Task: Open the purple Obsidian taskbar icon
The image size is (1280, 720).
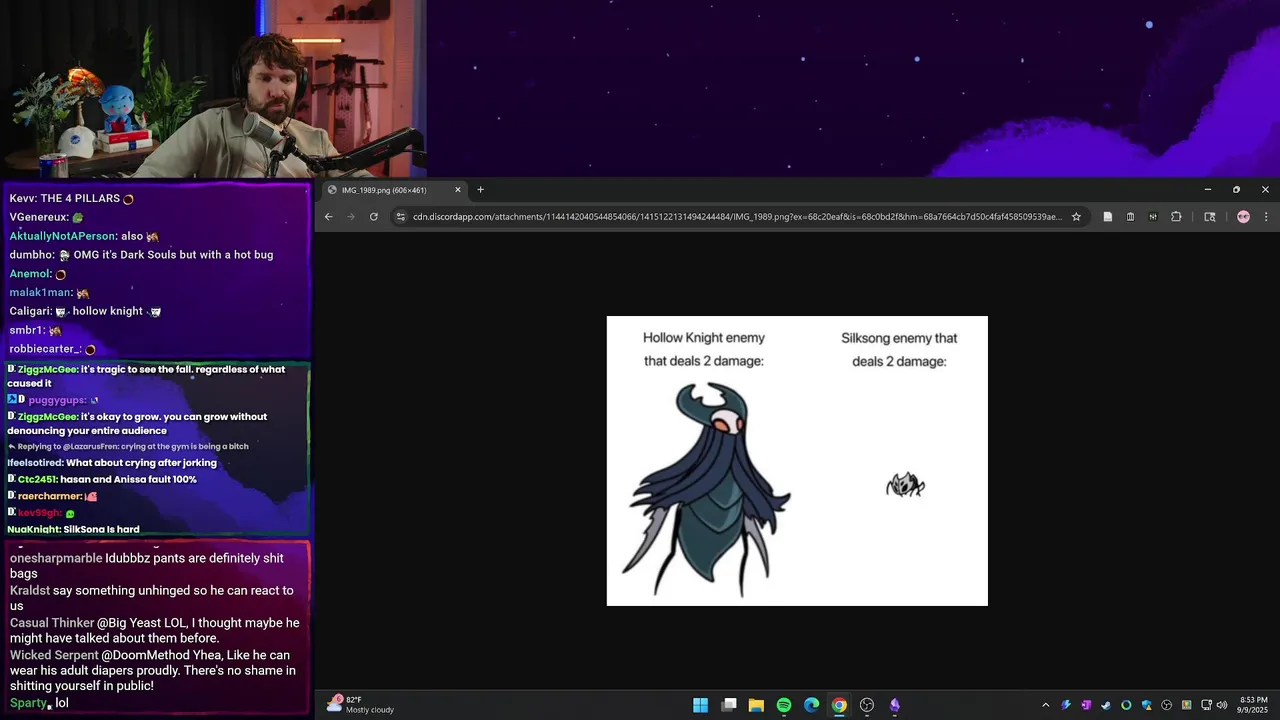Action: pyautogui.click(x=894, y=705)
